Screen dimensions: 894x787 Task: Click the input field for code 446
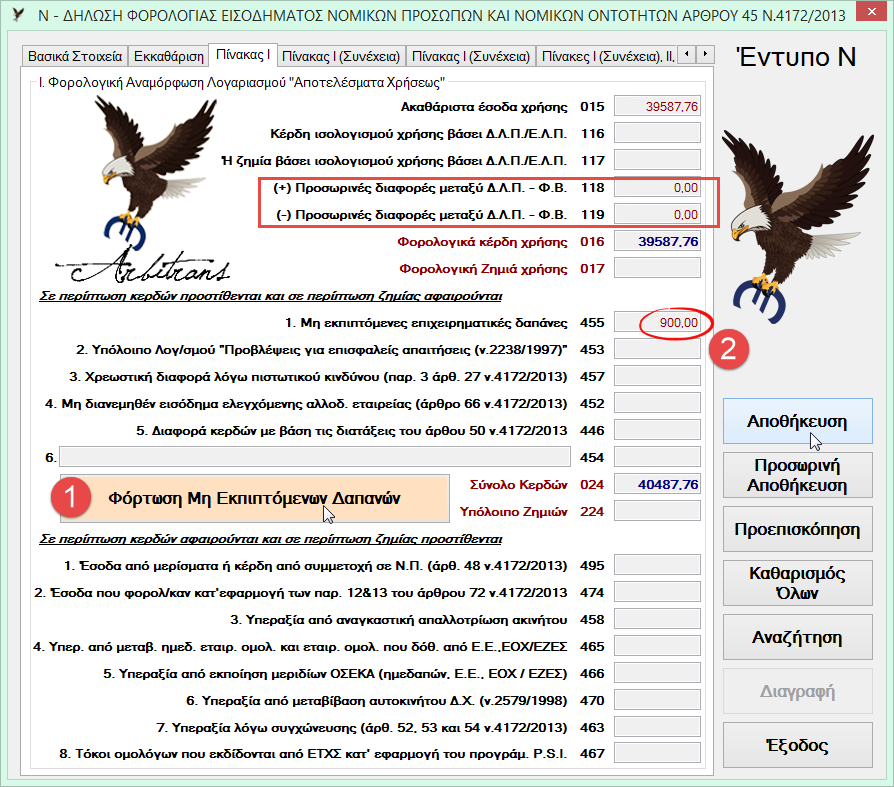coord(657,430)
